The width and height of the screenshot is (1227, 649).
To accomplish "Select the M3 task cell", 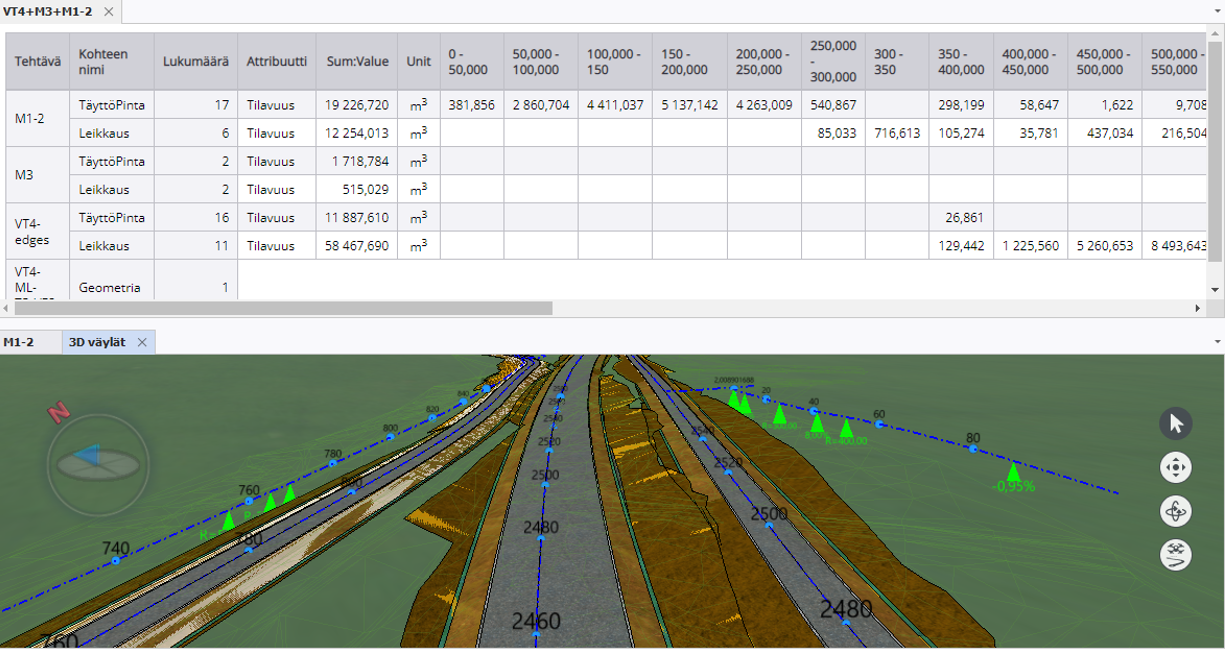I will click(x=38, y=175).
